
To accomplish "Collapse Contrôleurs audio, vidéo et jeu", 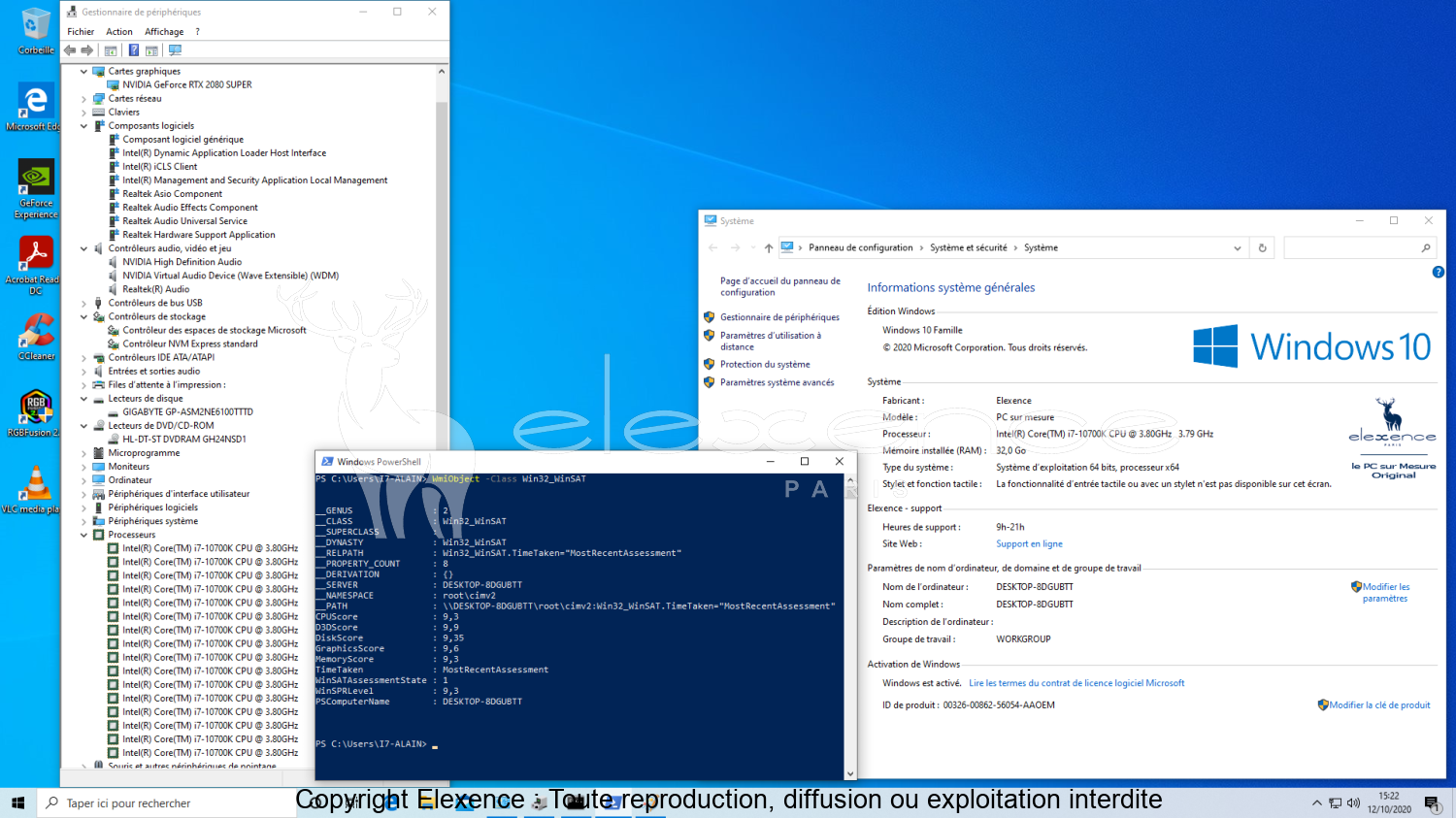I will tap(84, 248).
